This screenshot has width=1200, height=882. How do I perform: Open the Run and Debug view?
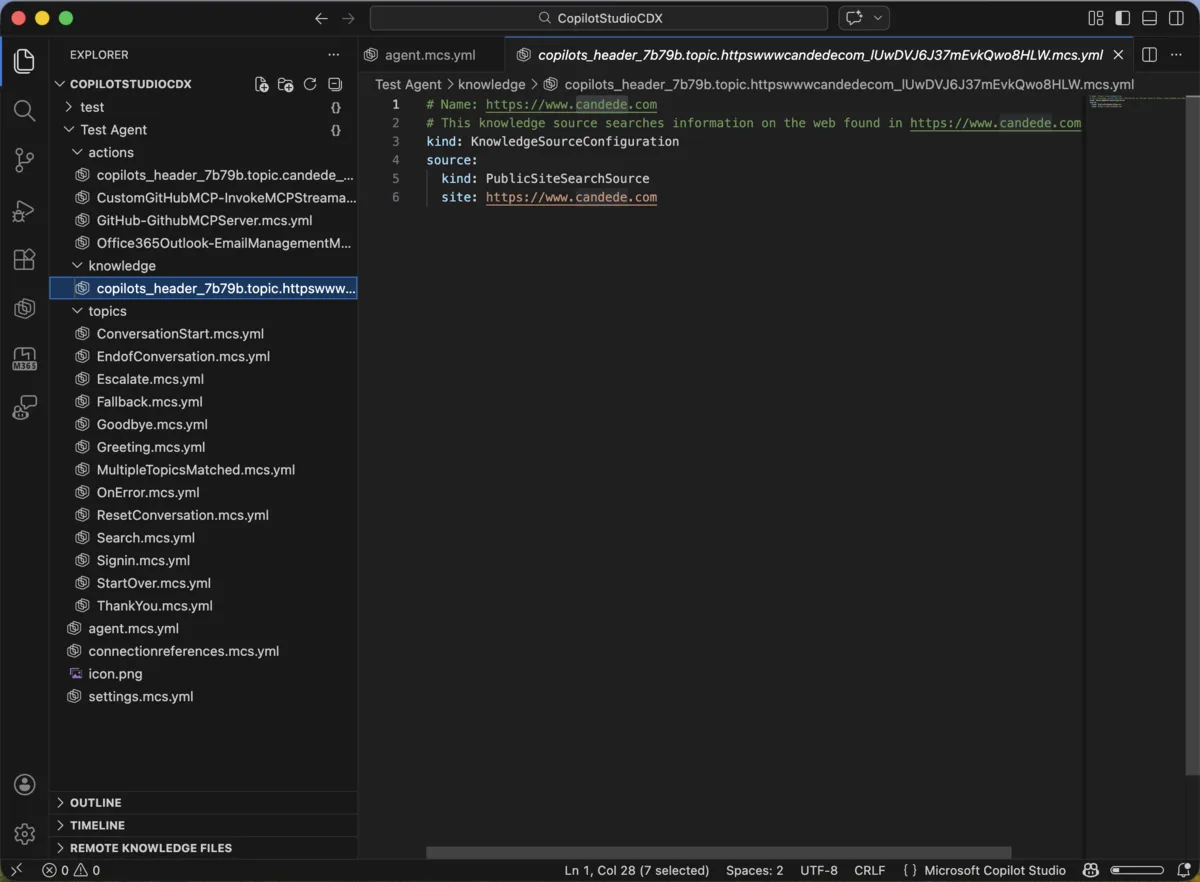[24, 210]
